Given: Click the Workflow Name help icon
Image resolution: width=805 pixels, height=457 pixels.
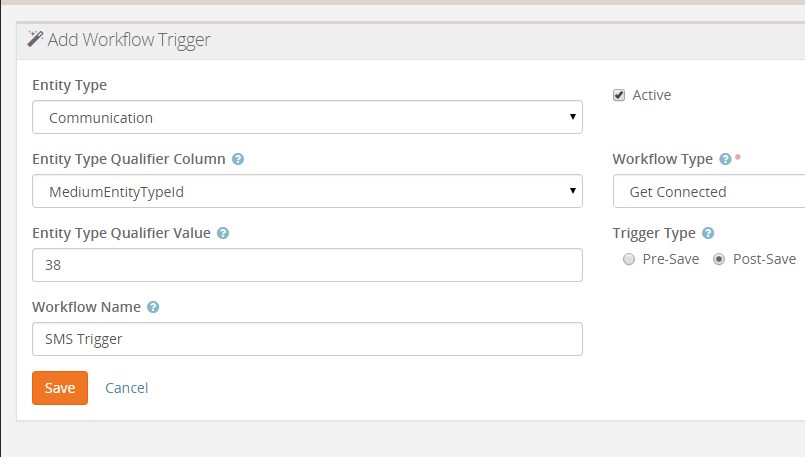Looking at the screenshot, I should pyautogui.click(x=153, y=307).
